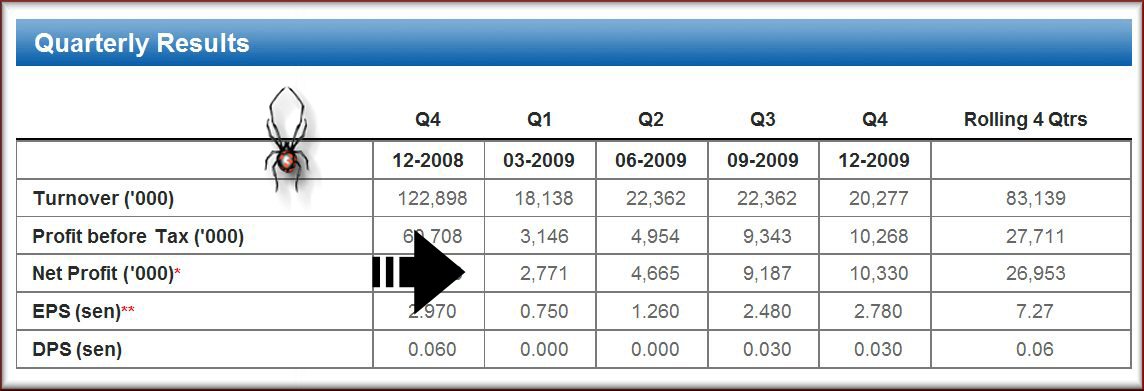Image resolution: width=1144 pixels, height=391 pixels.
Task: Click the '12-2008' date cell
Action: click(428, 160)
